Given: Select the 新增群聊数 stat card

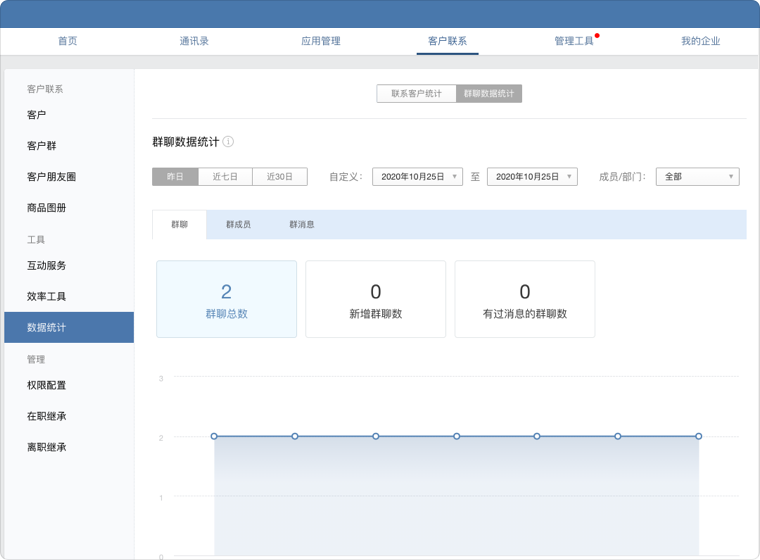Looking at the screenshot, I should click(376, 299).
